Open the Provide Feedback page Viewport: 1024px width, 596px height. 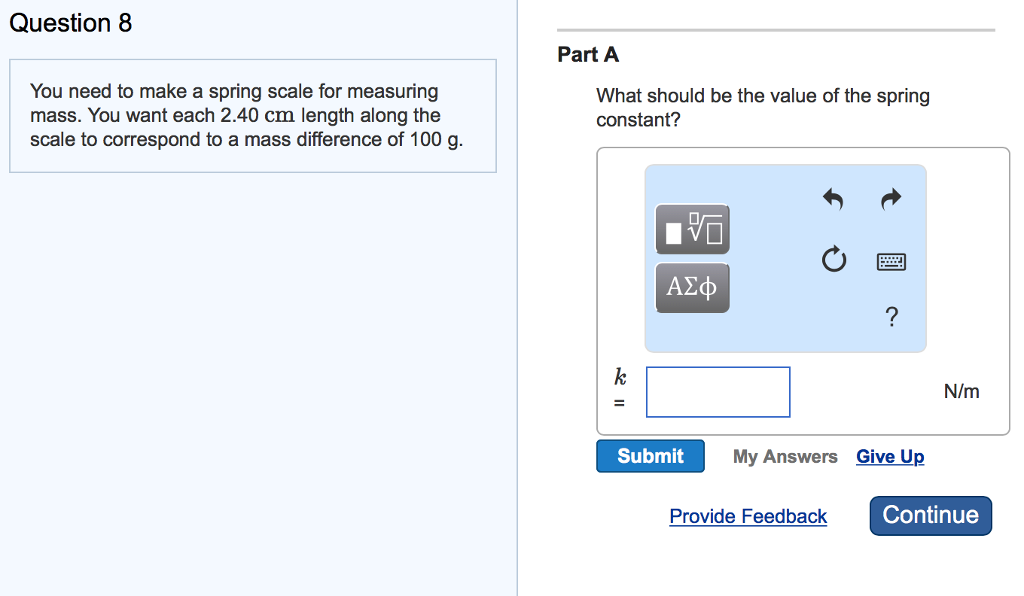coord(748,516)
